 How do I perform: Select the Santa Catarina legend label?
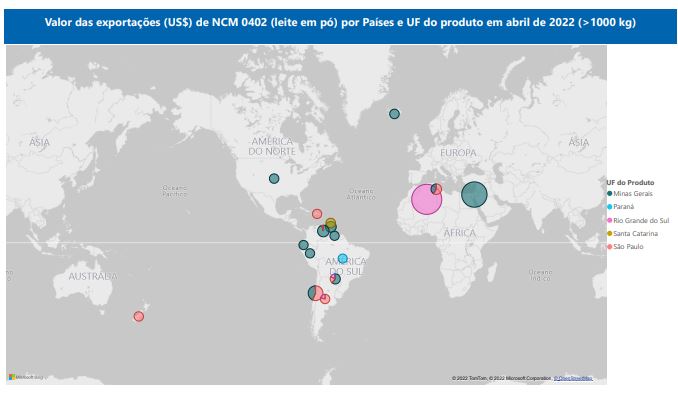click(x=636, y=233)
